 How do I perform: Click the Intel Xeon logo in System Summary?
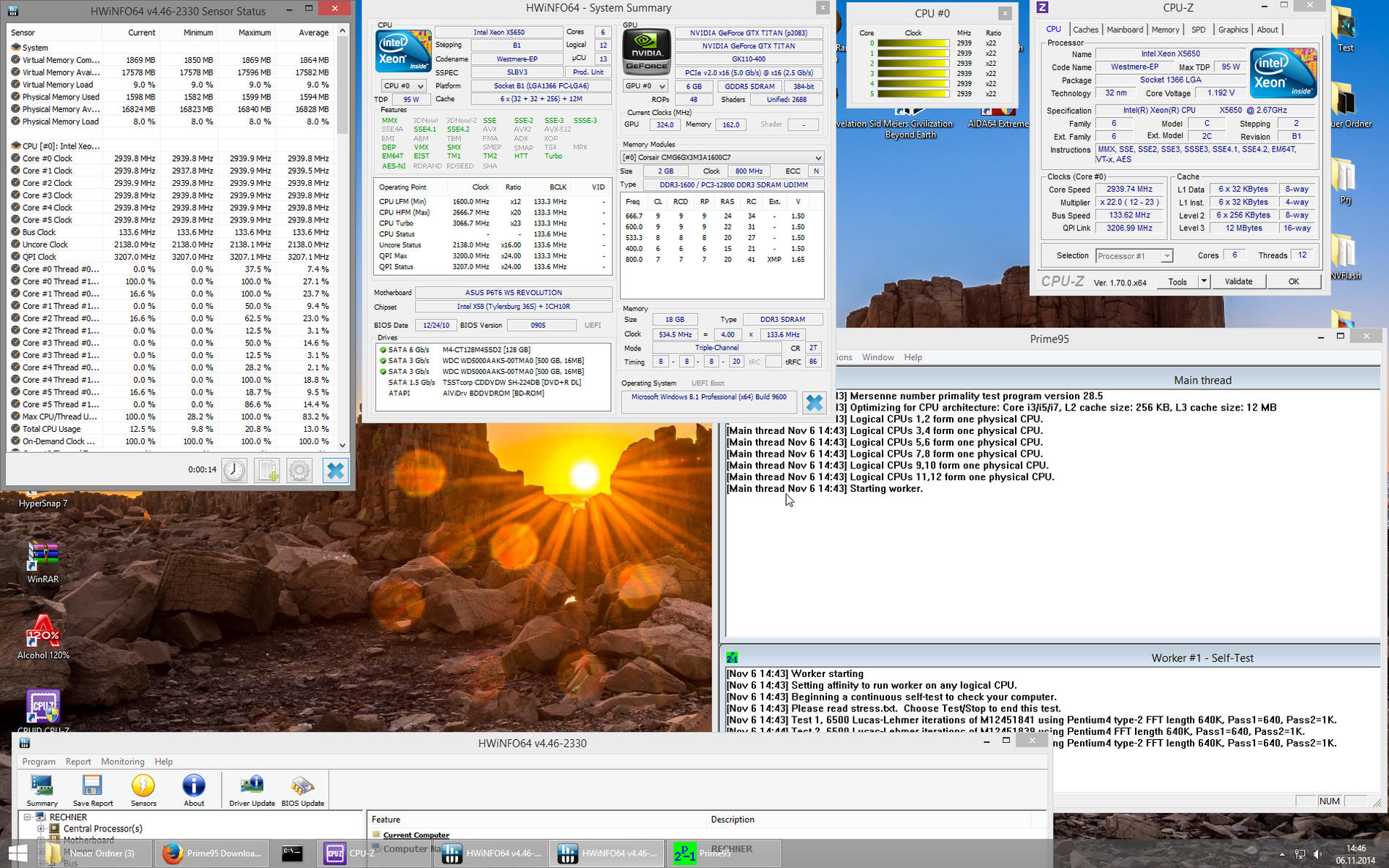point(403,51)
